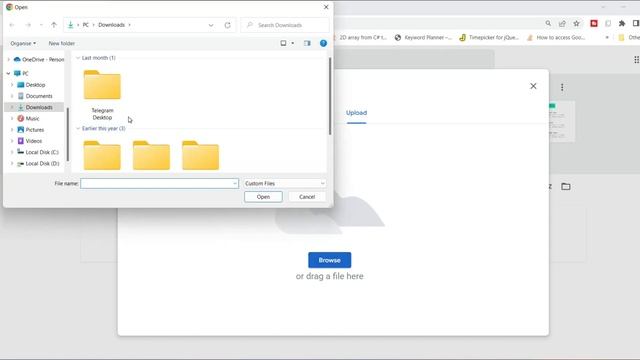This screenshot has width=640, height=360.
Task: Change the file view layout icon
Action: click(x=283, y=43)
